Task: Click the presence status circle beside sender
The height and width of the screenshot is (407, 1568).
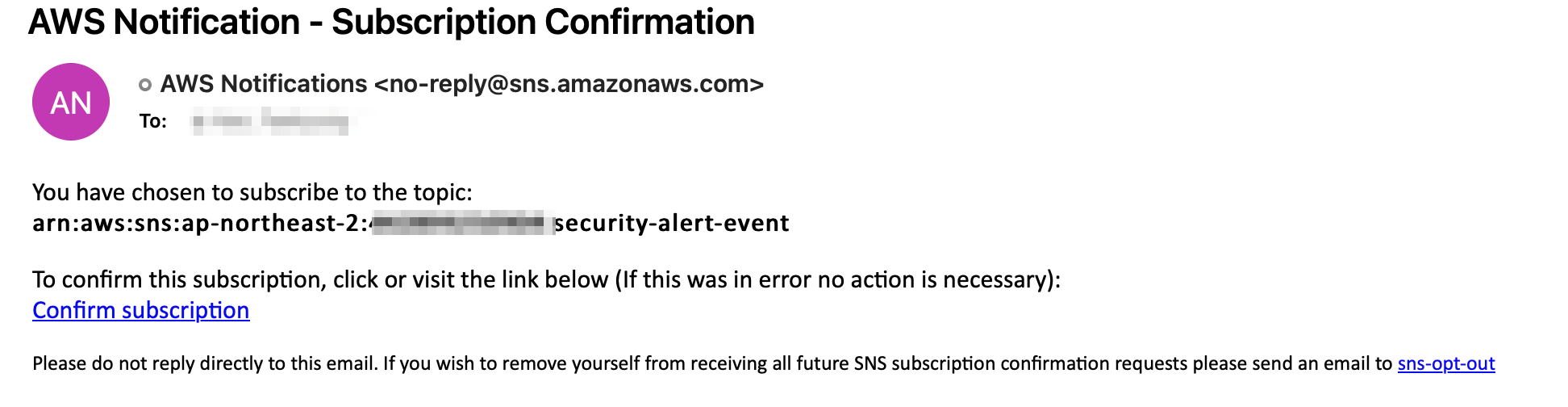Action: point(145,84)
